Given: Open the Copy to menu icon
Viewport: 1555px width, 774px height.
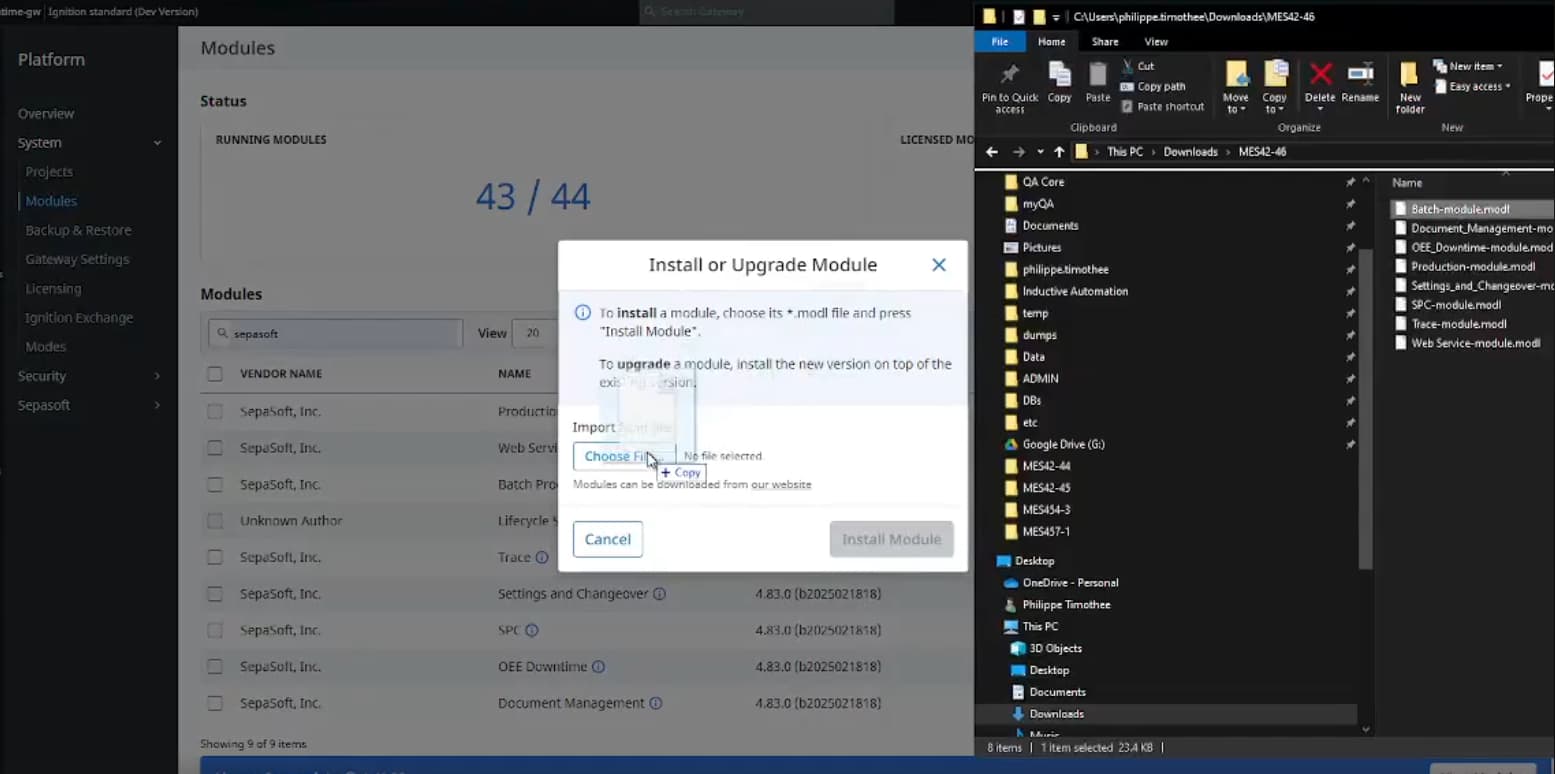Looking at the screenshot, I should (1275, 74).
